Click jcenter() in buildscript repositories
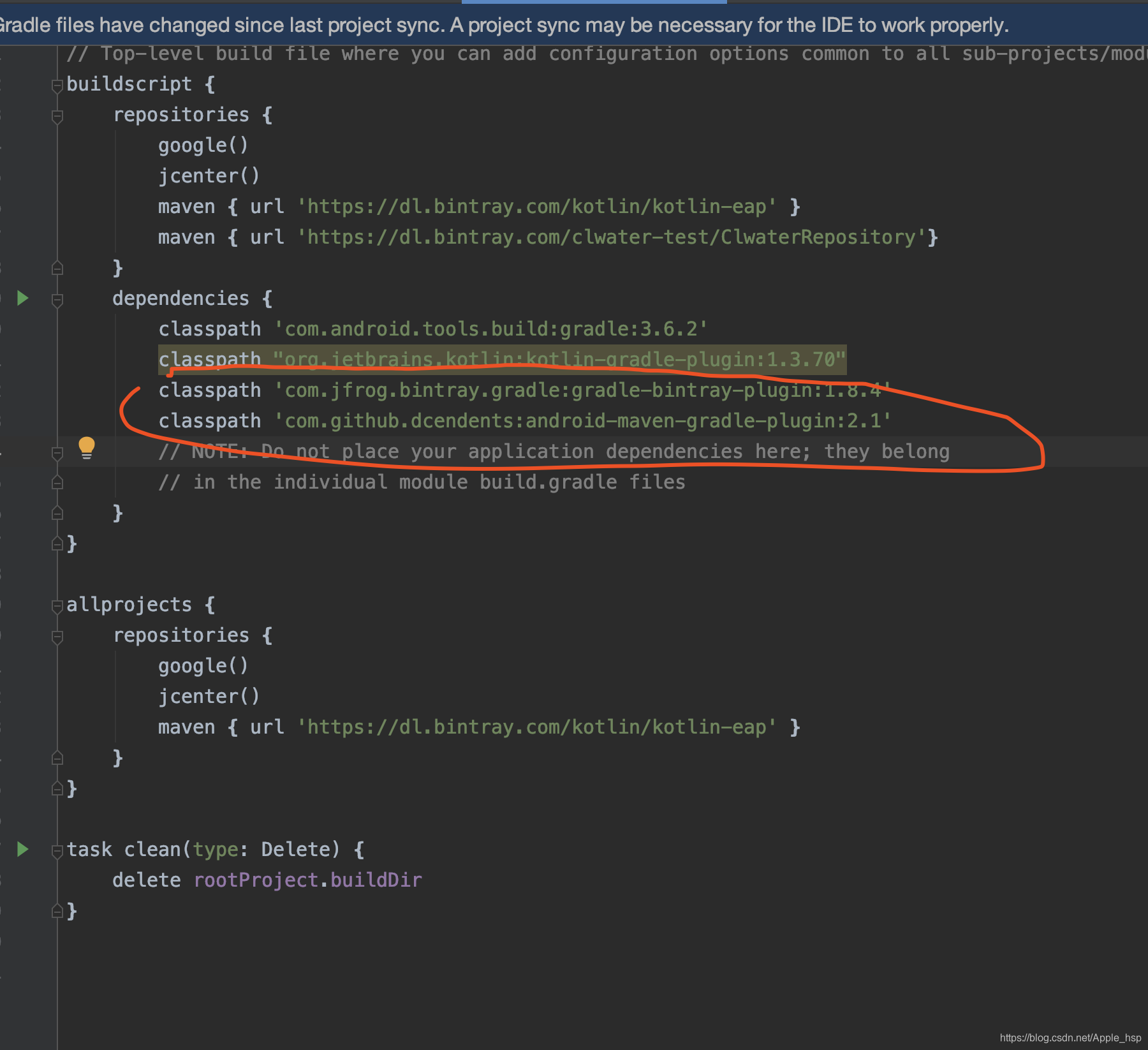Image resolution: width=1148 pixels, height=1050 pixels. 209,176
